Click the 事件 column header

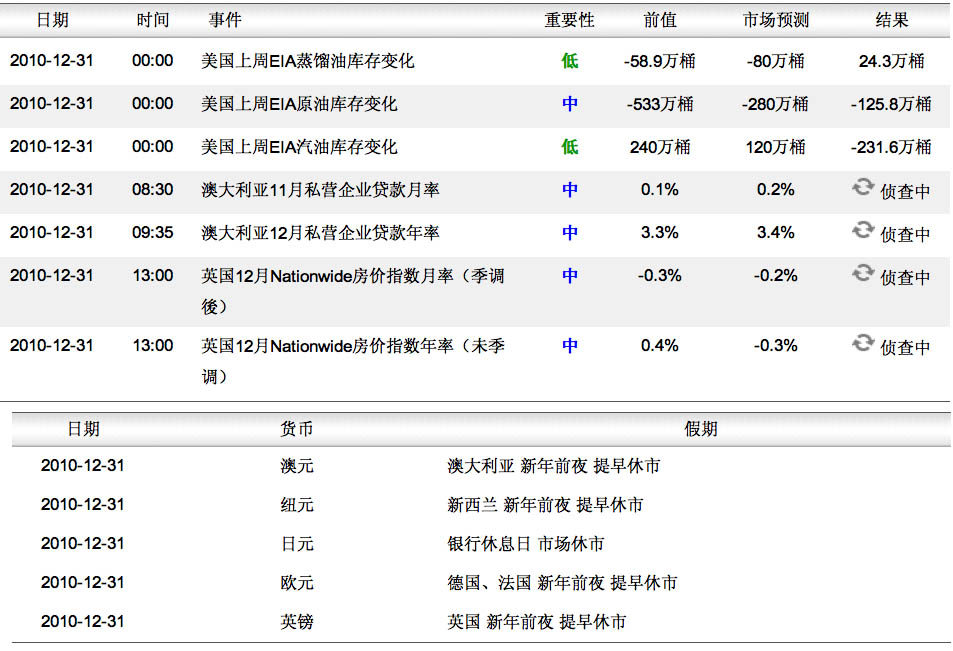225,20
